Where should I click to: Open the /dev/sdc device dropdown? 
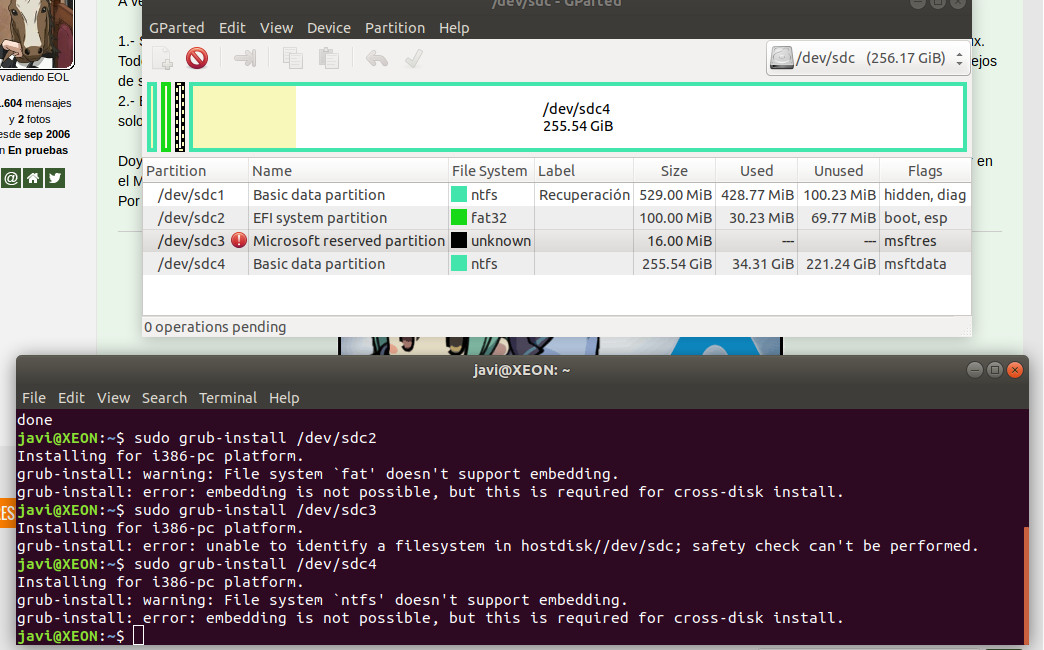pyautogui.click(x=868, y=58)
